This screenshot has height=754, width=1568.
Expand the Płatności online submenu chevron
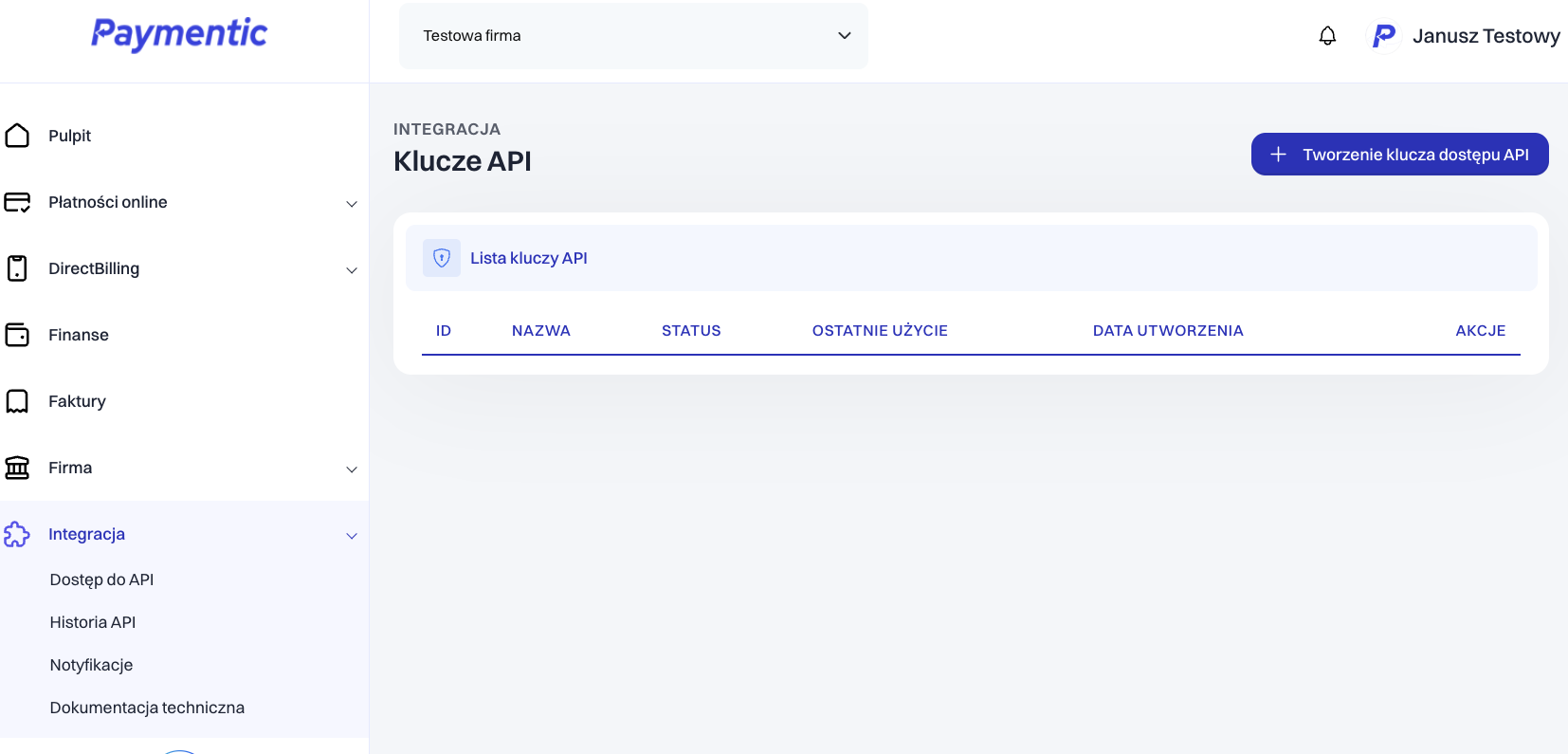pyautogui.click(x=352, y=204)
